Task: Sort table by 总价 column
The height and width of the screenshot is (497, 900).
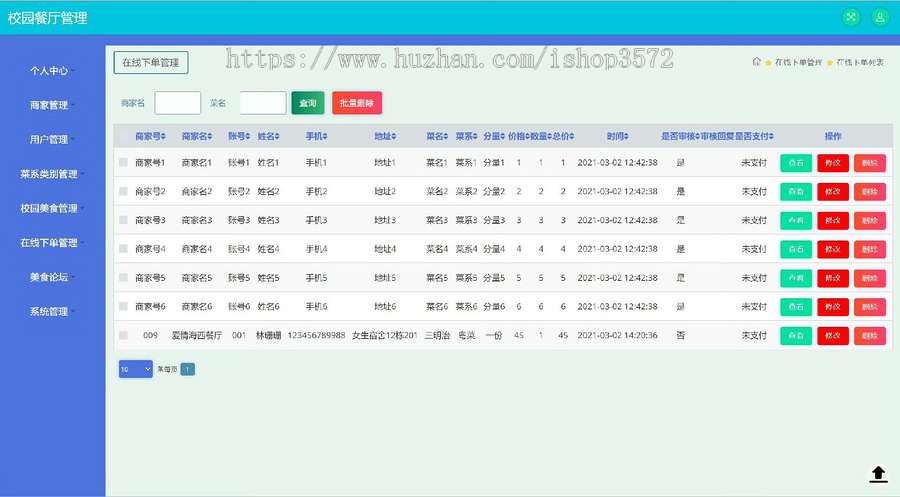Action: point(563,136)
